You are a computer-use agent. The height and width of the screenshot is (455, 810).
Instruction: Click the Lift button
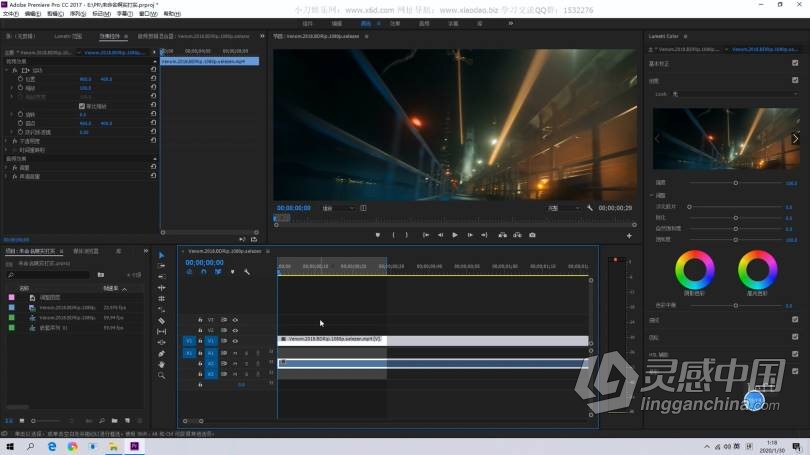(502, 235)
